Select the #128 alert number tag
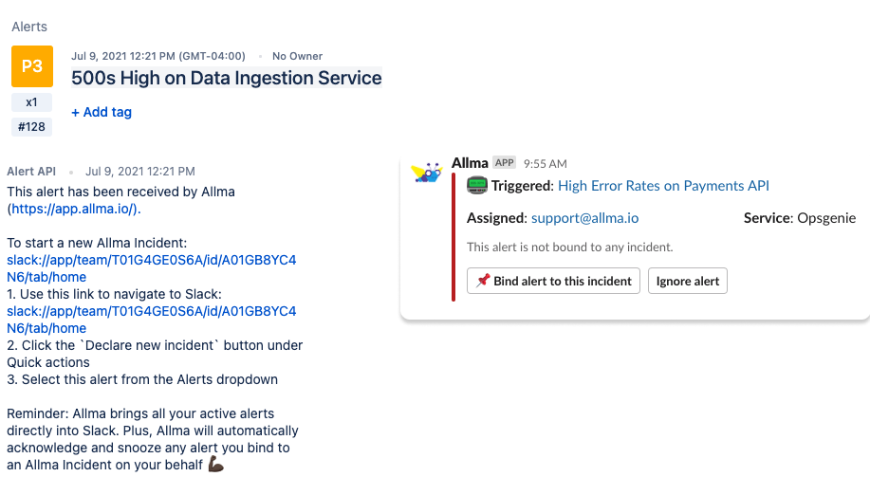The image size is (870, 495). click(32, 126)
